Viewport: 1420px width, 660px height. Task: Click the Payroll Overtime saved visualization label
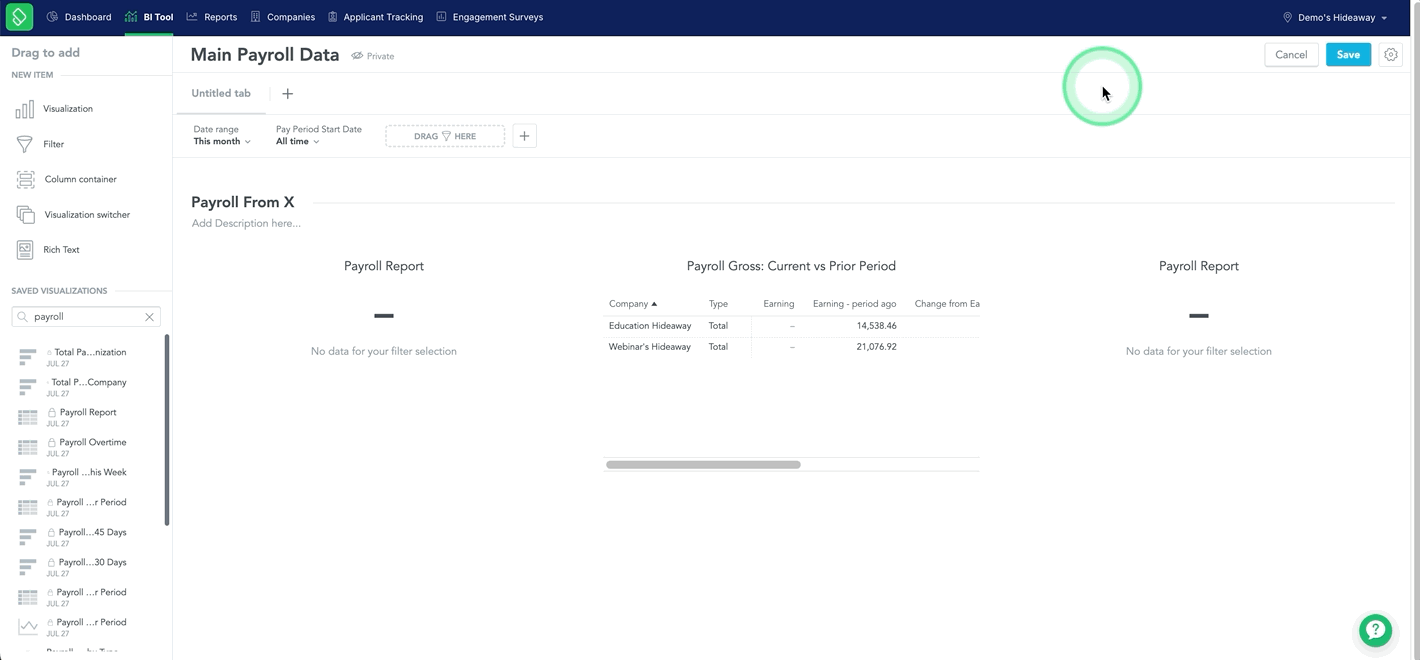click(93, 442)
